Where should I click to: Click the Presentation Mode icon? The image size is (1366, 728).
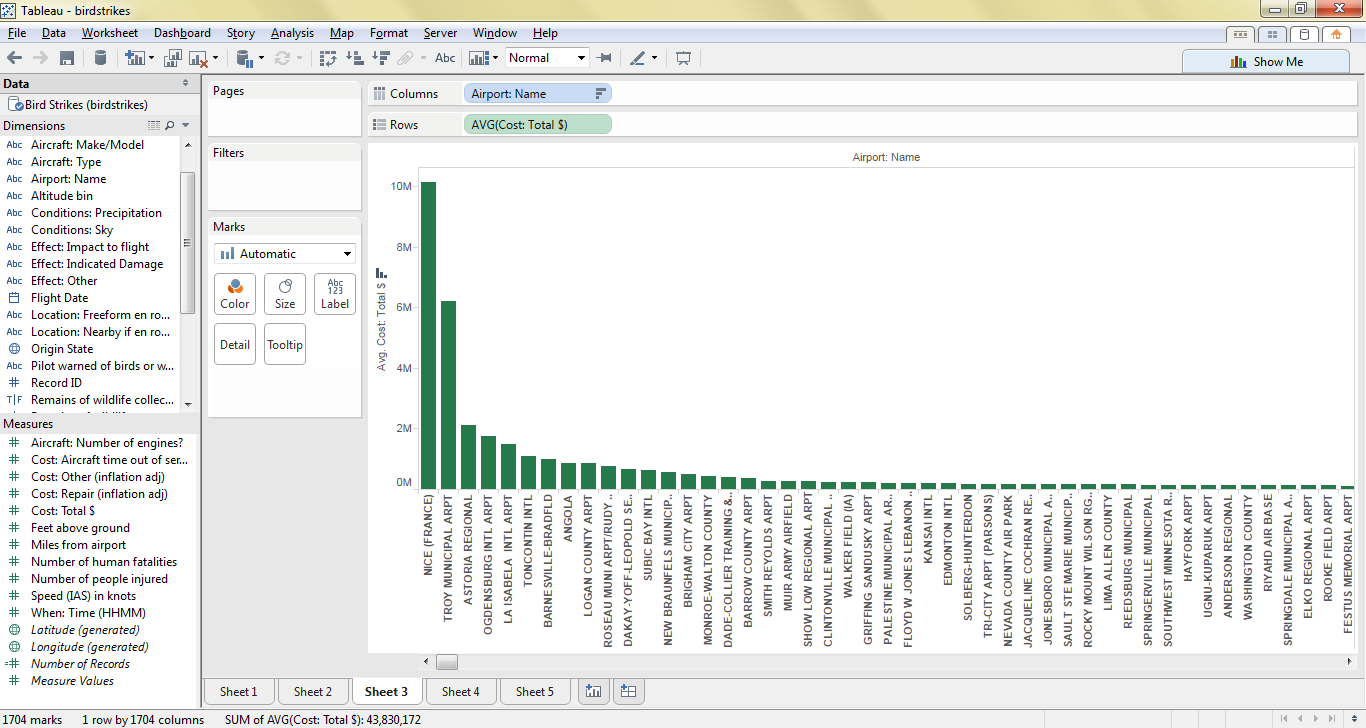[684, 58]
